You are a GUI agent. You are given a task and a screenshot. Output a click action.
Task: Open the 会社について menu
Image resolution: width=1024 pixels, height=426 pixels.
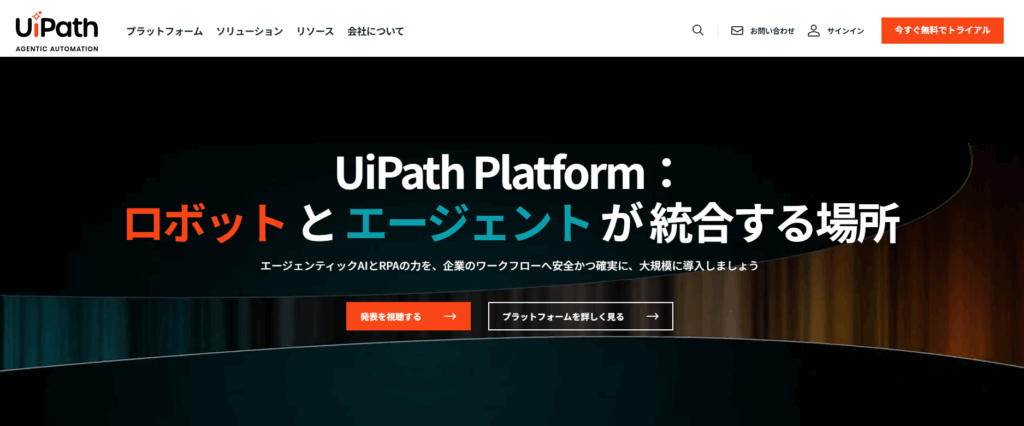click(376, 31)
